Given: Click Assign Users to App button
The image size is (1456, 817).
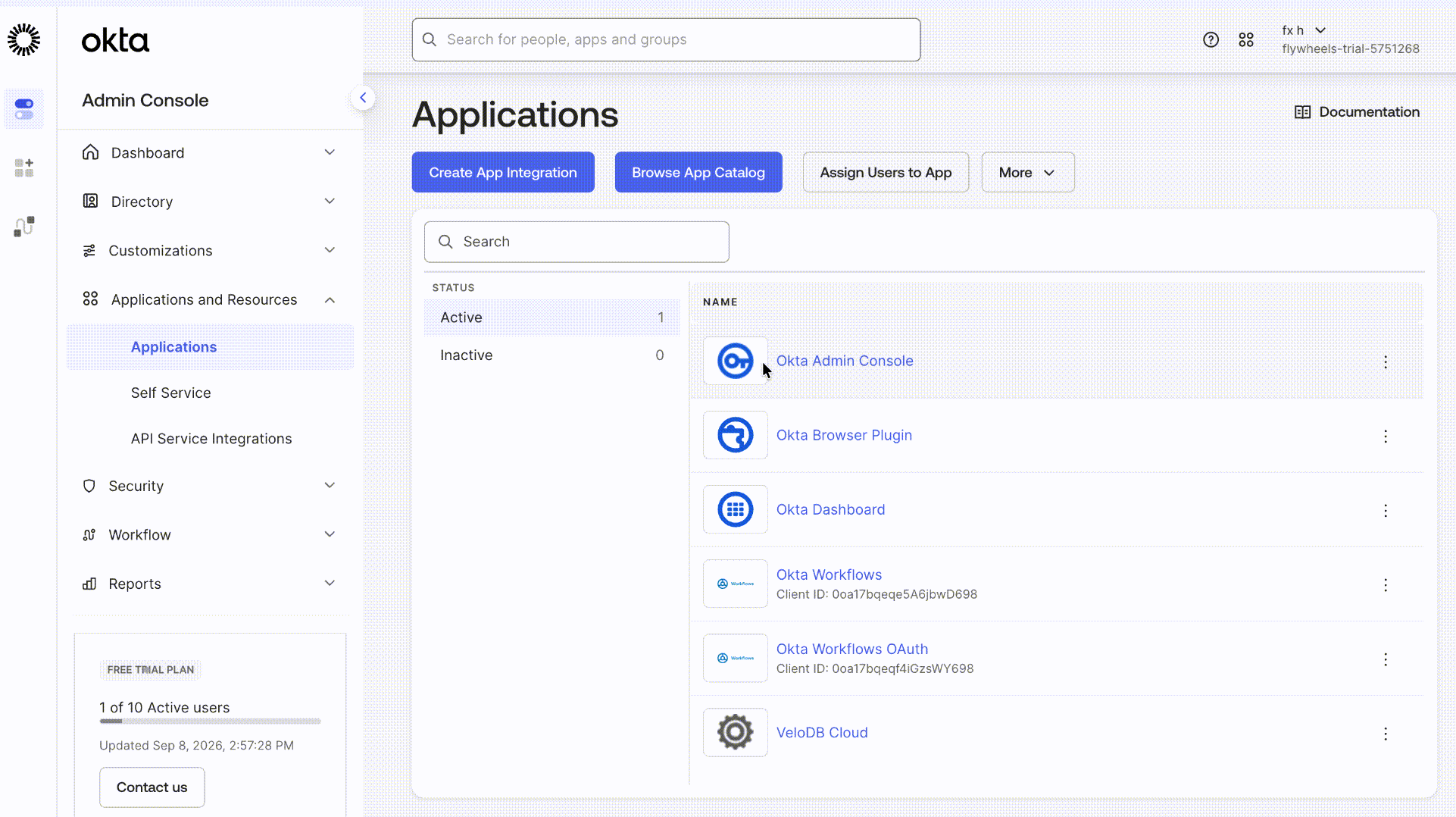Looking at the screenshot, I should pos(886,172).
